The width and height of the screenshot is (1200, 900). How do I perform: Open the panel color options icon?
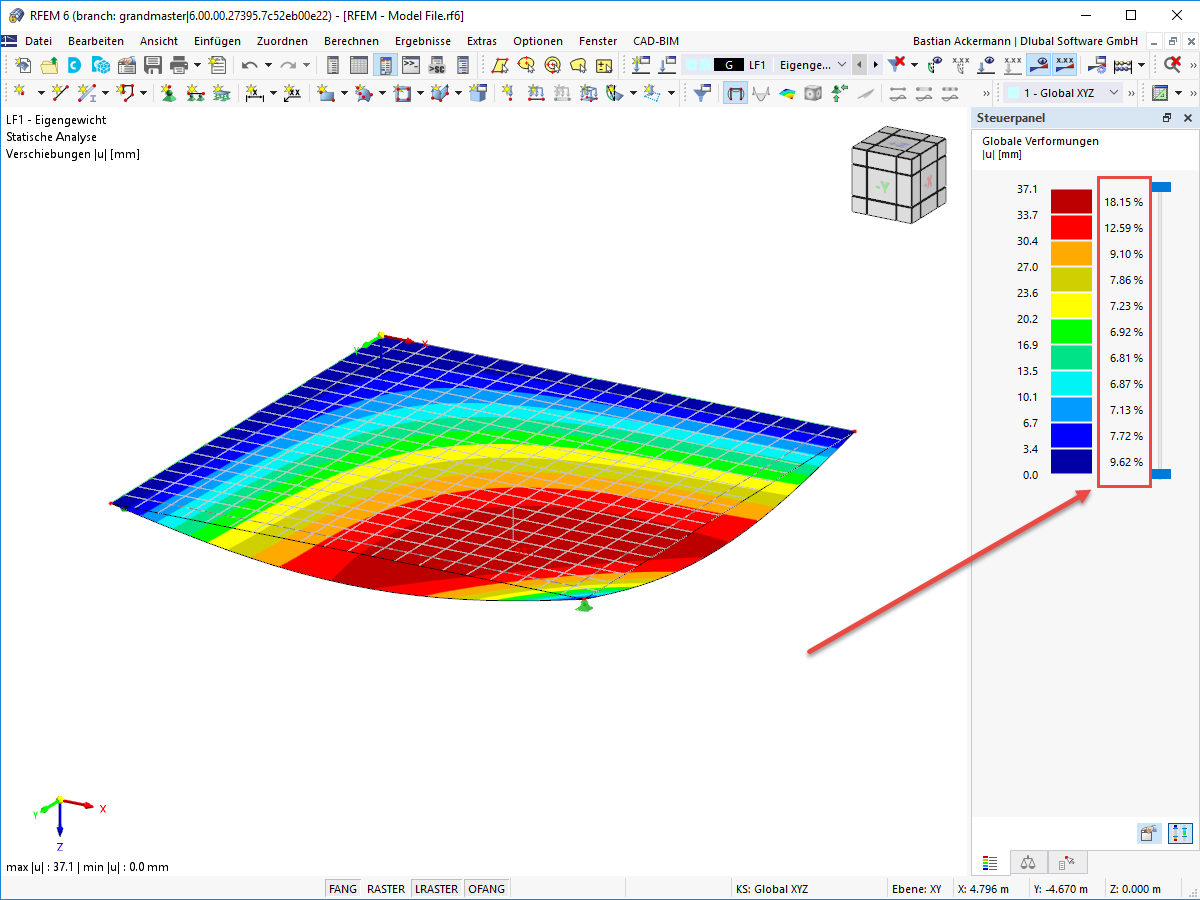(1150, 833)
